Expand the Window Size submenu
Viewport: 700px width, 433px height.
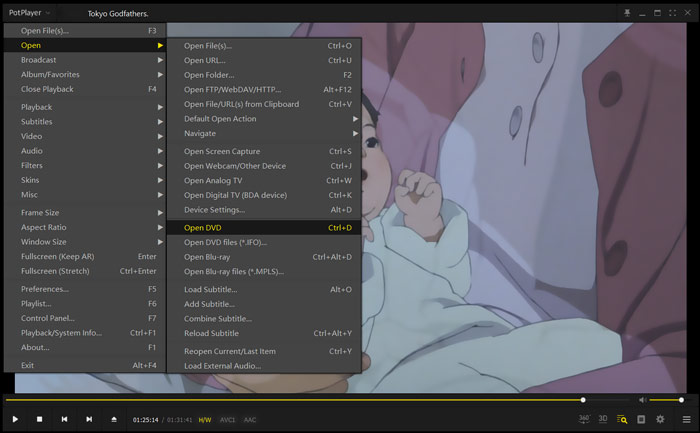(x=85, y=241)
